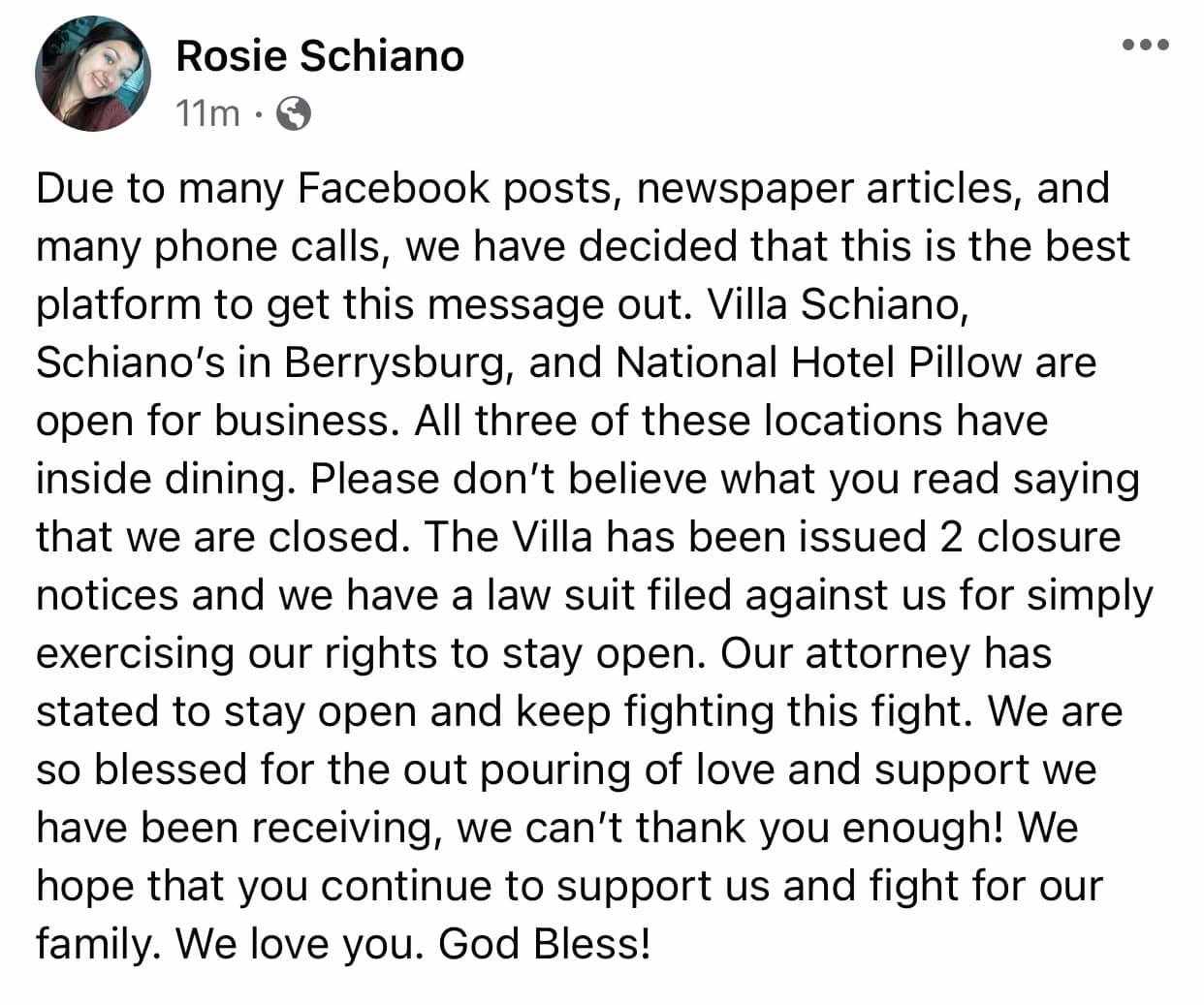This screenshot has width=1204, height=1005.
Task: Click "God Bless!" at the post's end
Action: 544,944
